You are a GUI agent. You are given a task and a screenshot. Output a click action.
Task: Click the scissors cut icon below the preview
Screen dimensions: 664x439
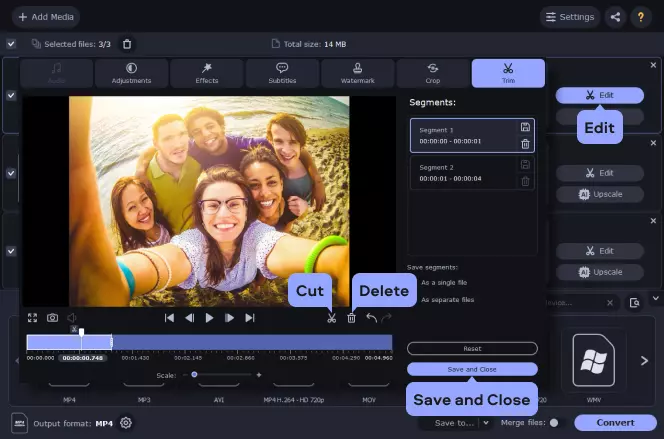[x=332, y=318]
